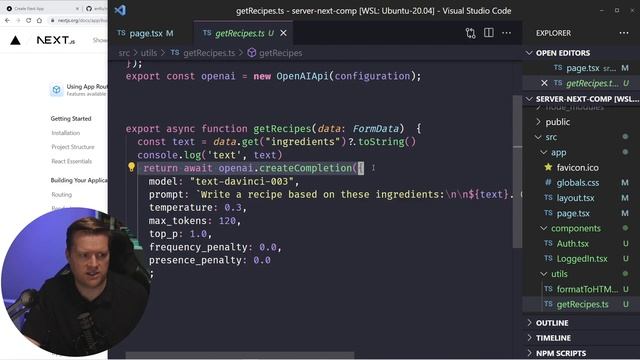Screen dimensions: 640x360
Task: Collapse the SERVER-NEXT-COMP folder section
Action: point(530,99)
